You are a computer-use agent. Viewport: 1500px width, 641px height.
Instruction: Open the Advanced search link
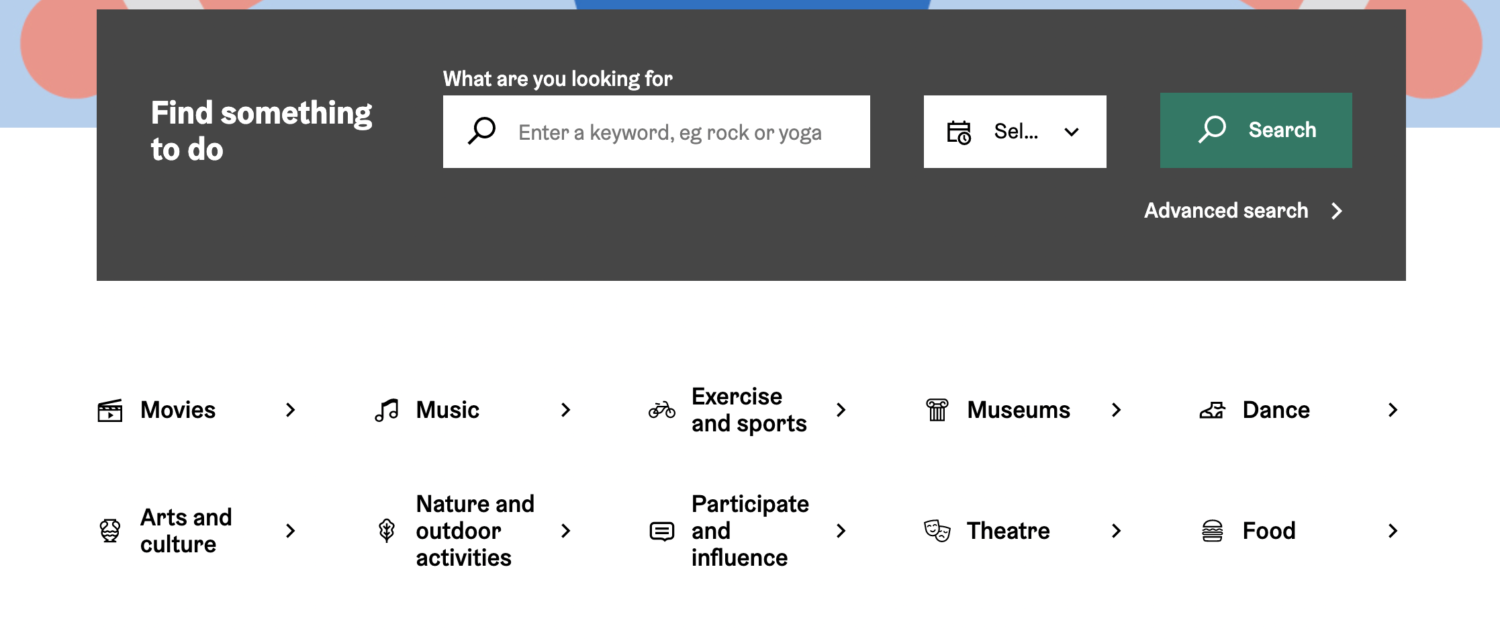tap(1242, 211)
